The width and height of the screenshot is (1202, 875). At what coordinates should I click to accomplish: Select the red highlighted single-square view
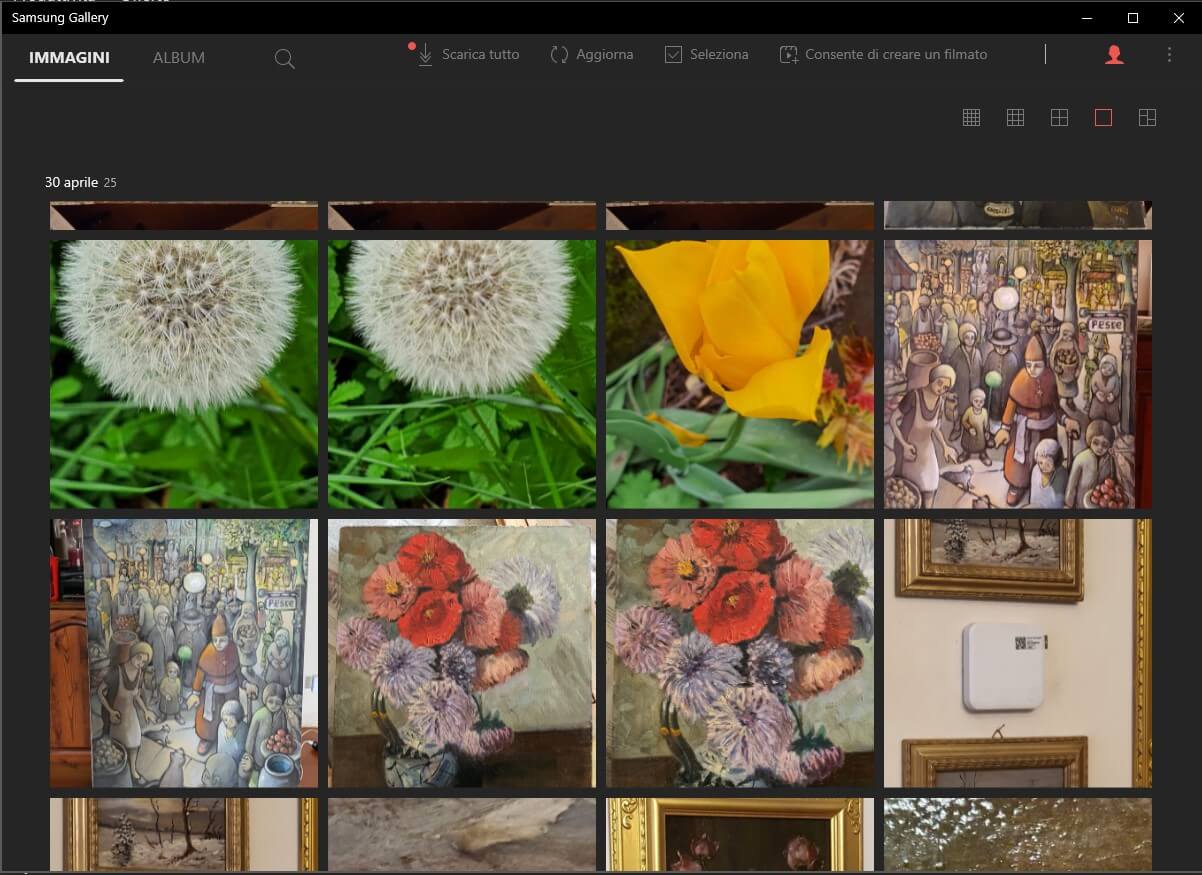pos(1103,118)
